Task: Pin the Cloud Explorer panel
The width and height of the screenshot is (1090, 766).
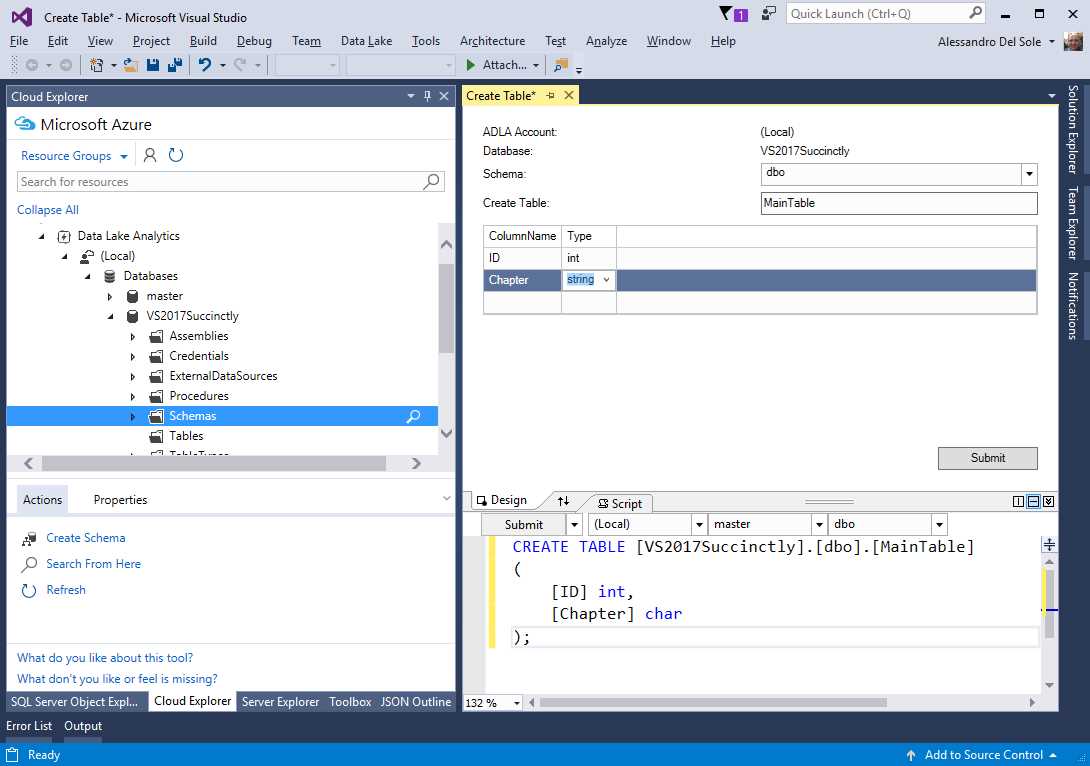Action: click(x=426, y=96)
